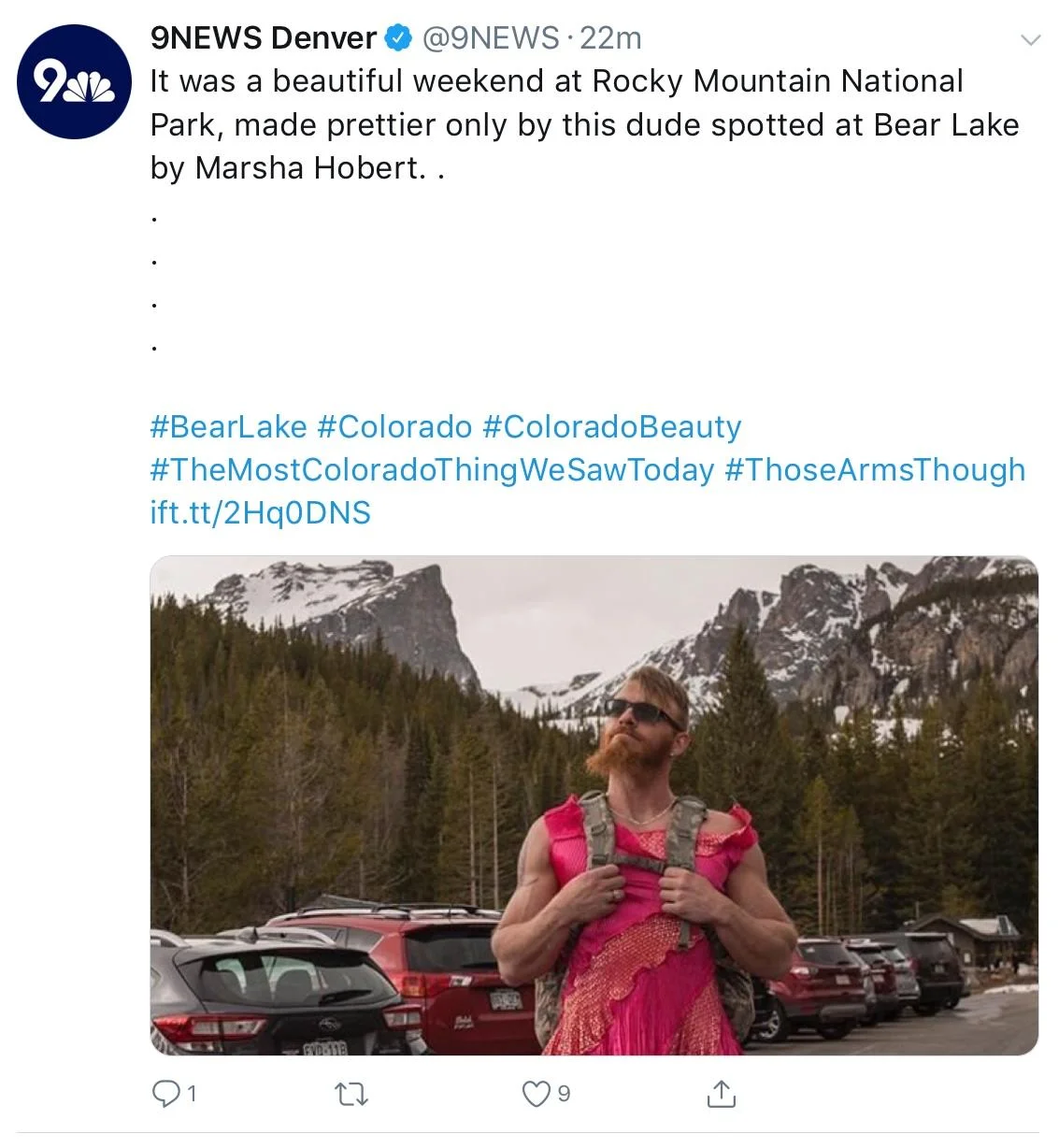Follow the ift.tt/2Hq0DNS link
This screenshot has width=1059, height=1148.
(260, 512)
